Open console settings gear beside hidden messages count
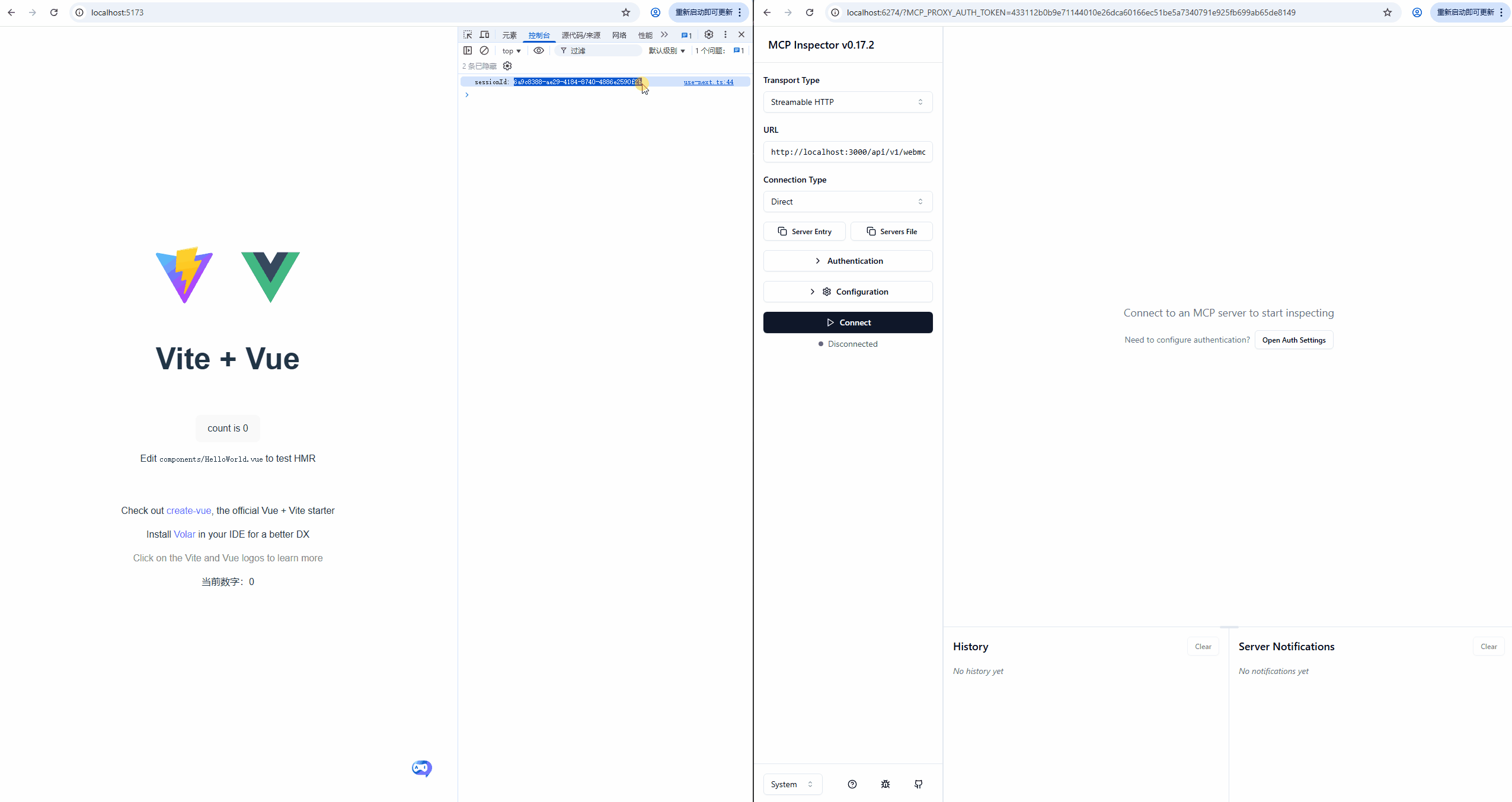Screen dimensions: 1512x802 pos(507,66)
